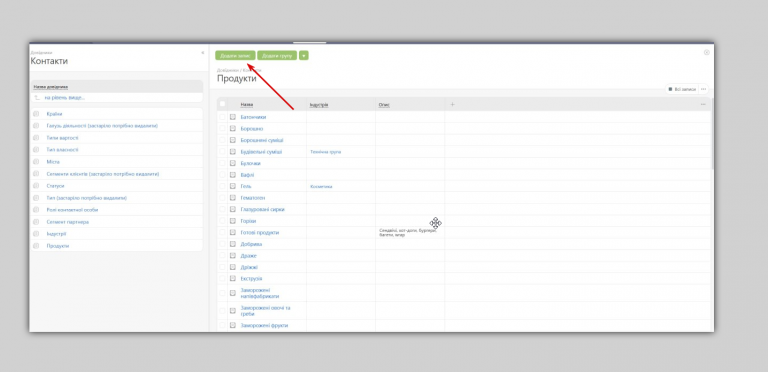Click the directory icon beside Продукти in sidebar
The width and height of the screenshot is (768, 372).
[36, 246]
